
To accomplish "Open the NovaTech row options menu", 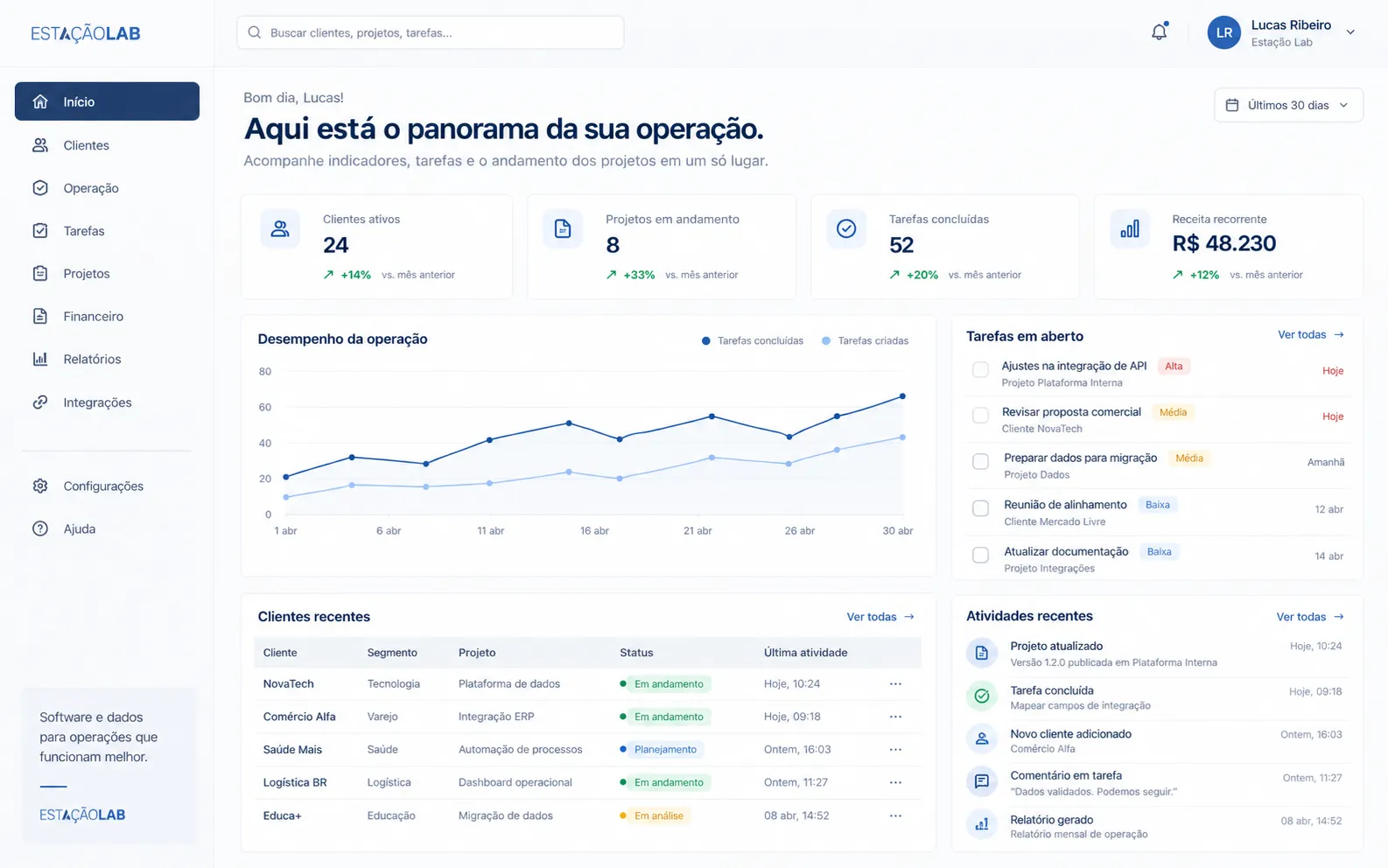I will point(895,684).
